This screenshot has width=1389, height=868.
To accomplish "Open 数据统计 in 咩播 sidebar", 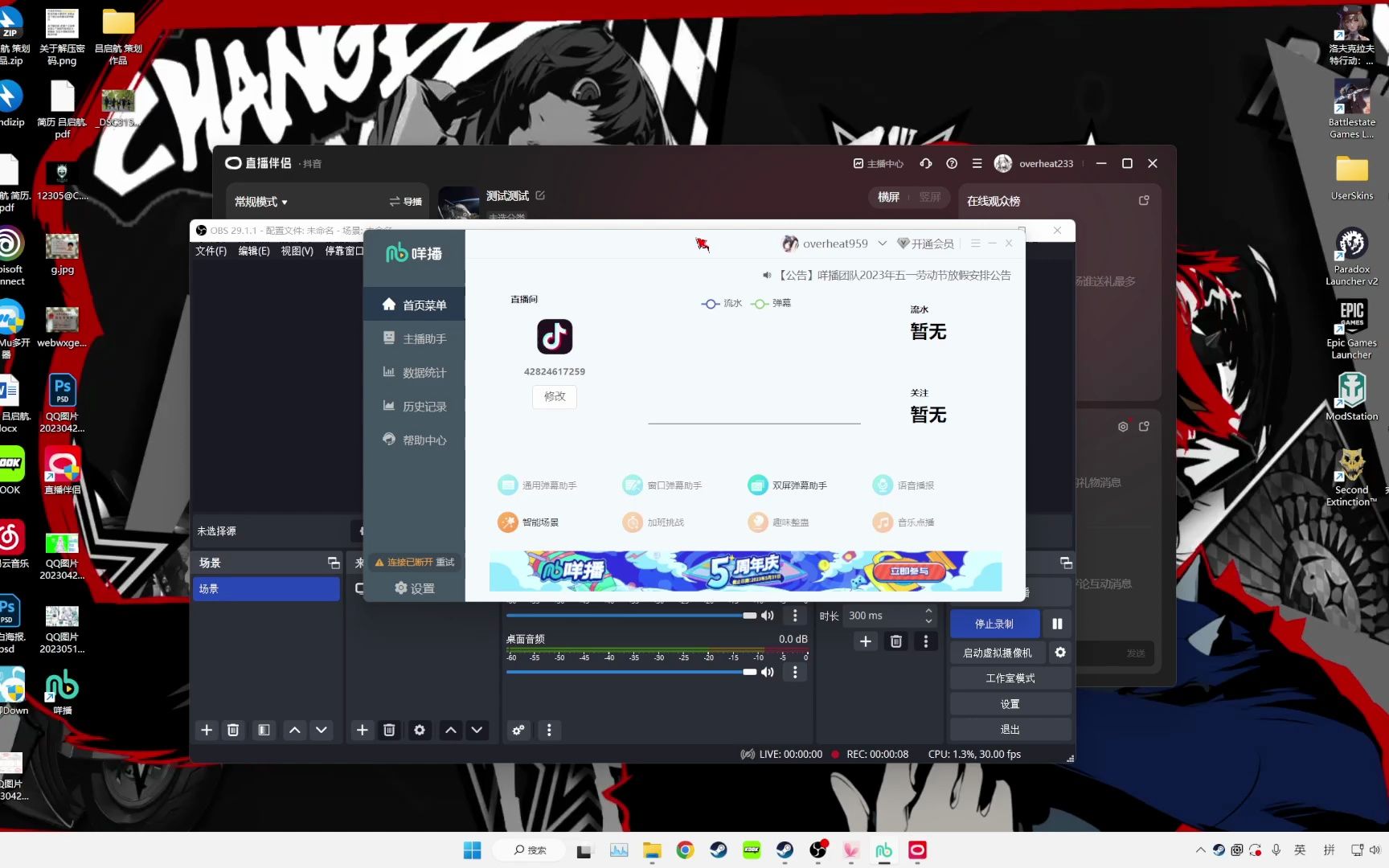I will (x=414, y=372).
